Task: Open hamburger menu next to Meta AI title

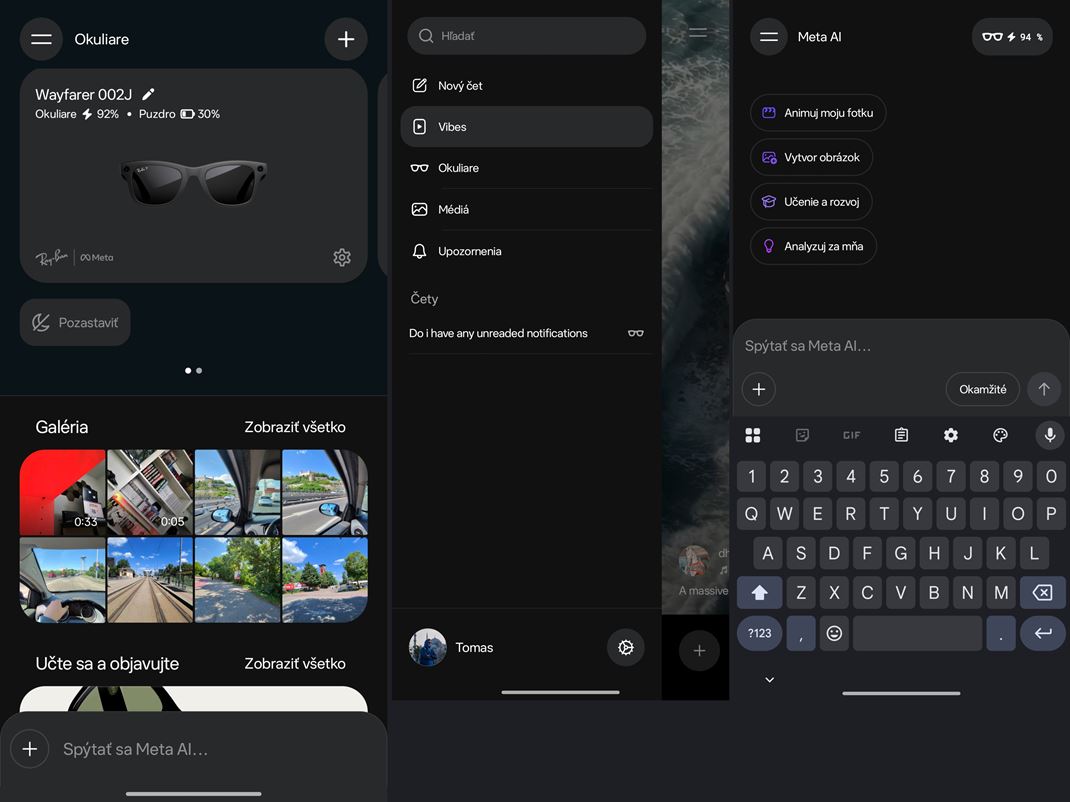Action: click(x=768, y=37)
